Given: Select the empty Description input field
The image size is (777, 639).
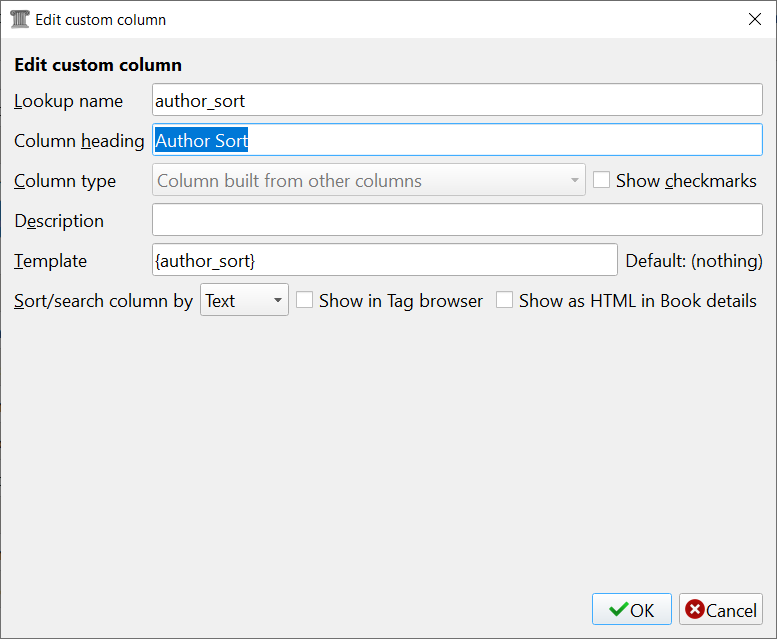Looking at the screenshot, I should 457,220.
